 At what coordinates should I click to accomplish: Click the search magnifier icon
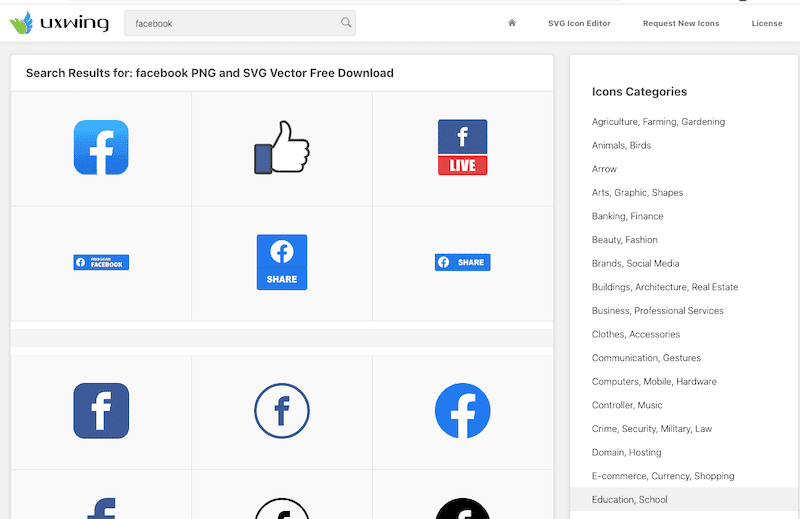[346, 23]
